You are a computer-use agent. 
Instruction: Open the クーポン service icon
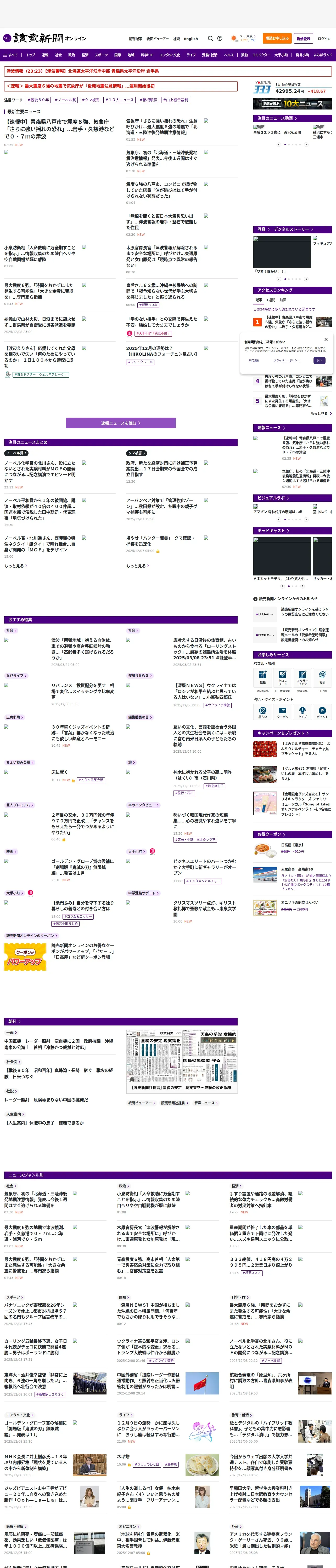click(x=282, y=712)
